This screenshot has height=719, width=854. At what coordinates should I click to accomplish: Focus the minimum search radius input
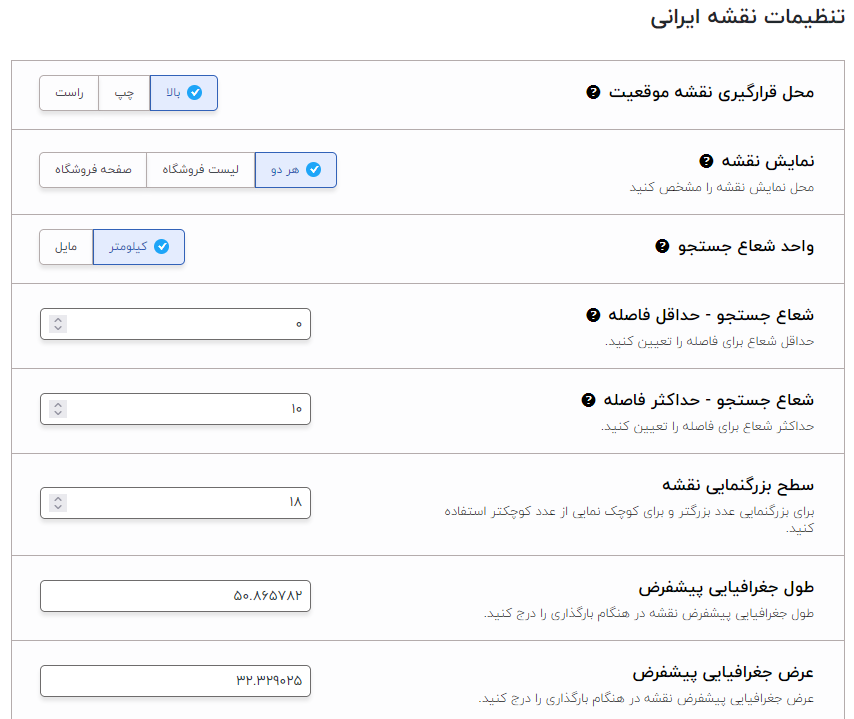(175, 324)
